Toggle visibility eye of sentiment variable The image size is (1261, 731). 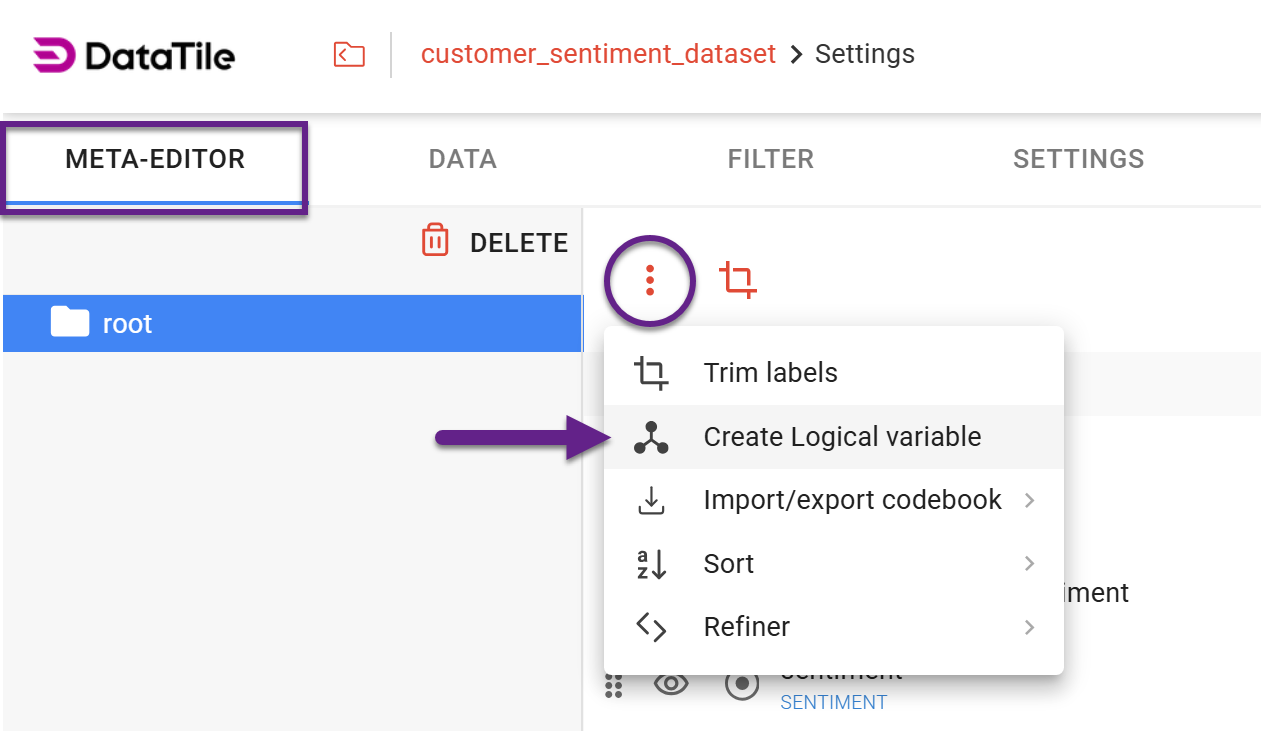(672, 685)
